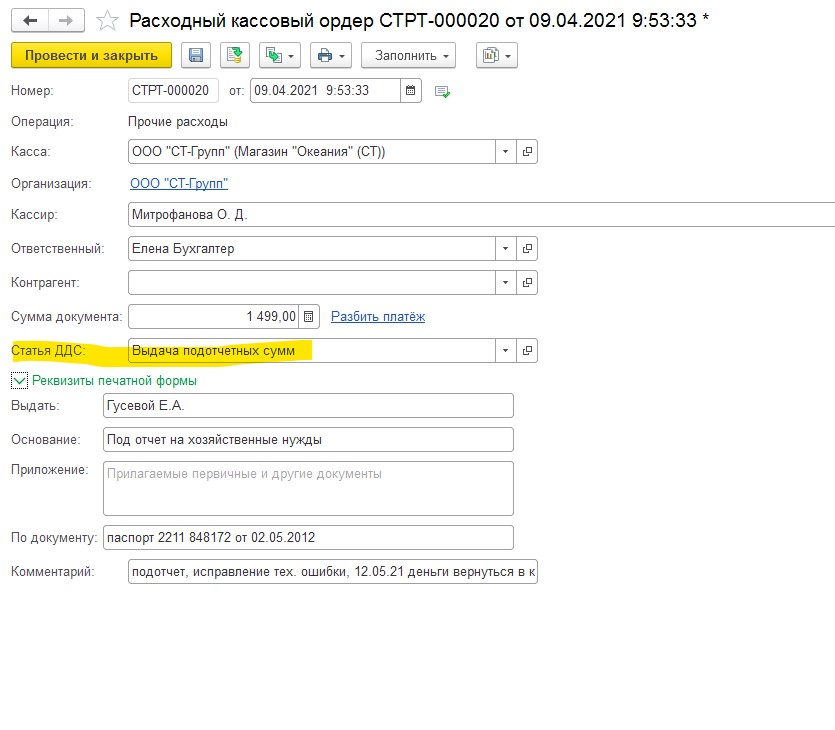
Task: Click the Разбить платёж link
Action: tap(378, 317)
